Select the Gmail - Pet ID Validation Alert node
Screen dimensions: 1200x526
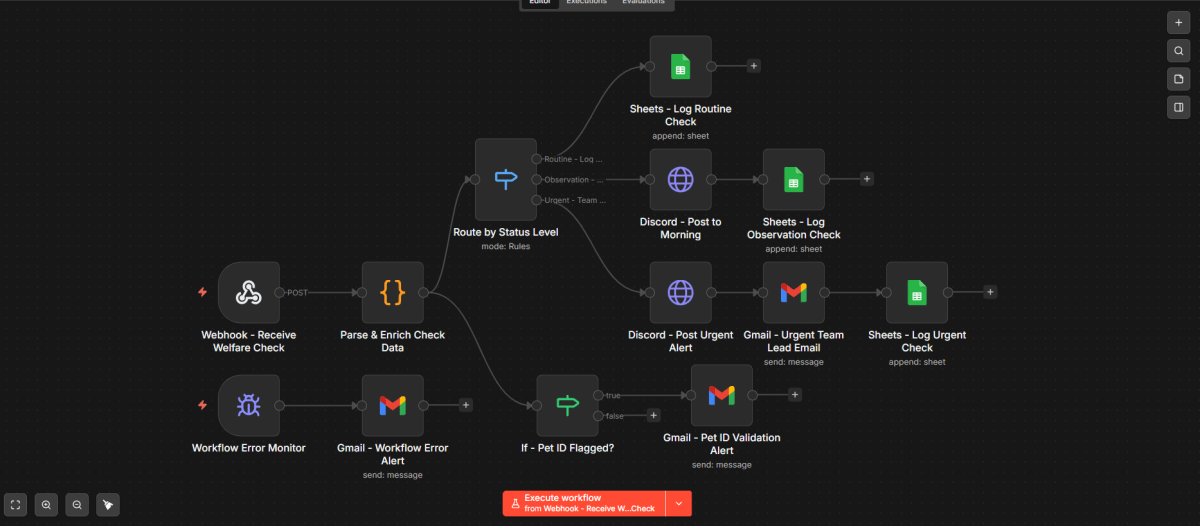[721, 395]
